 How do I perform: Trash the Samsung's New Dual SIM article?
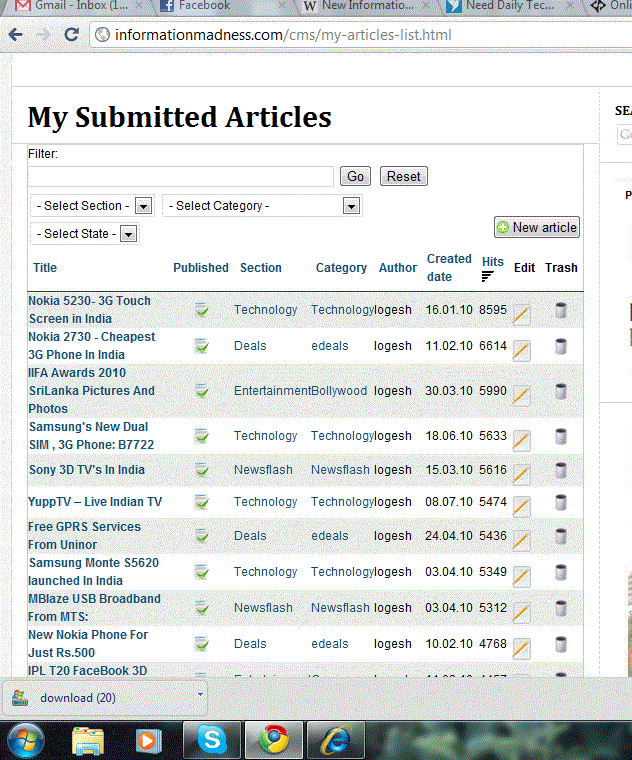tap(561, 436)
